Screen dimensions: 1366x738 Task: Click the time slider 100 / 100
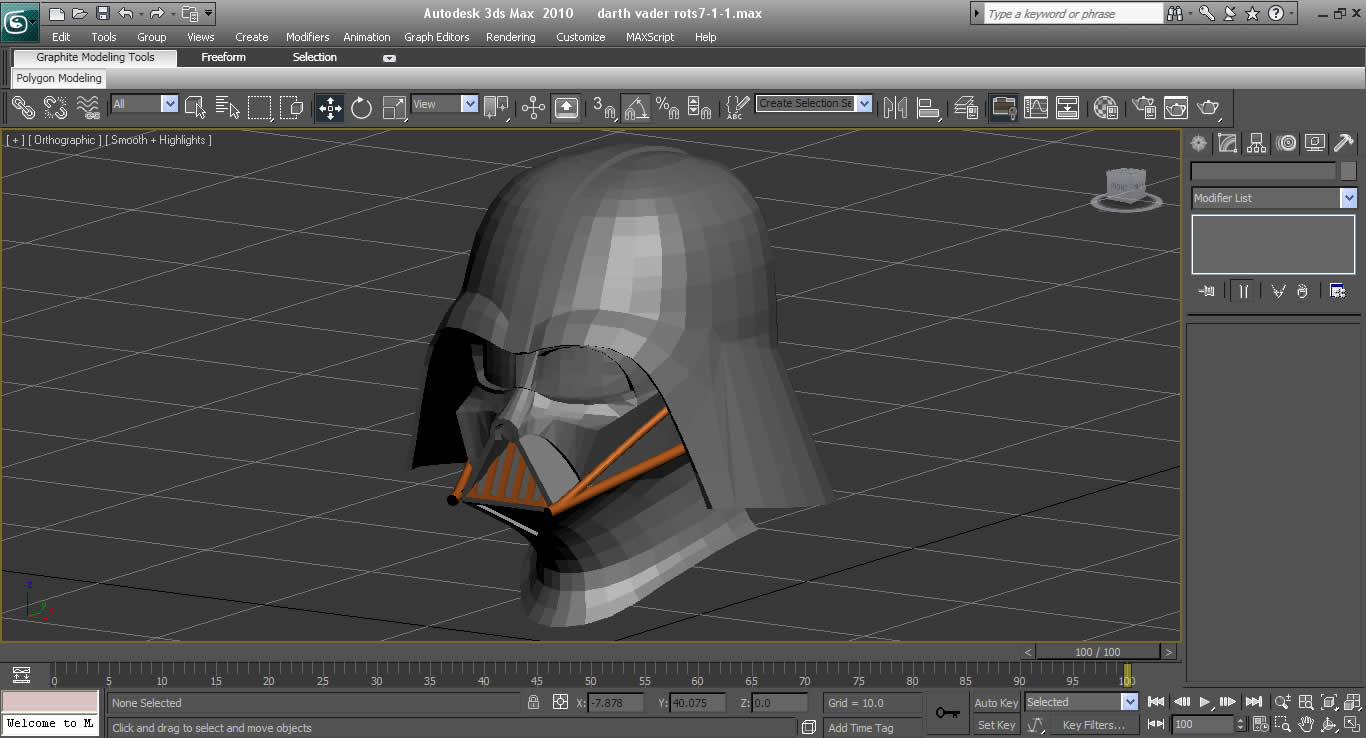(1098, 652)
